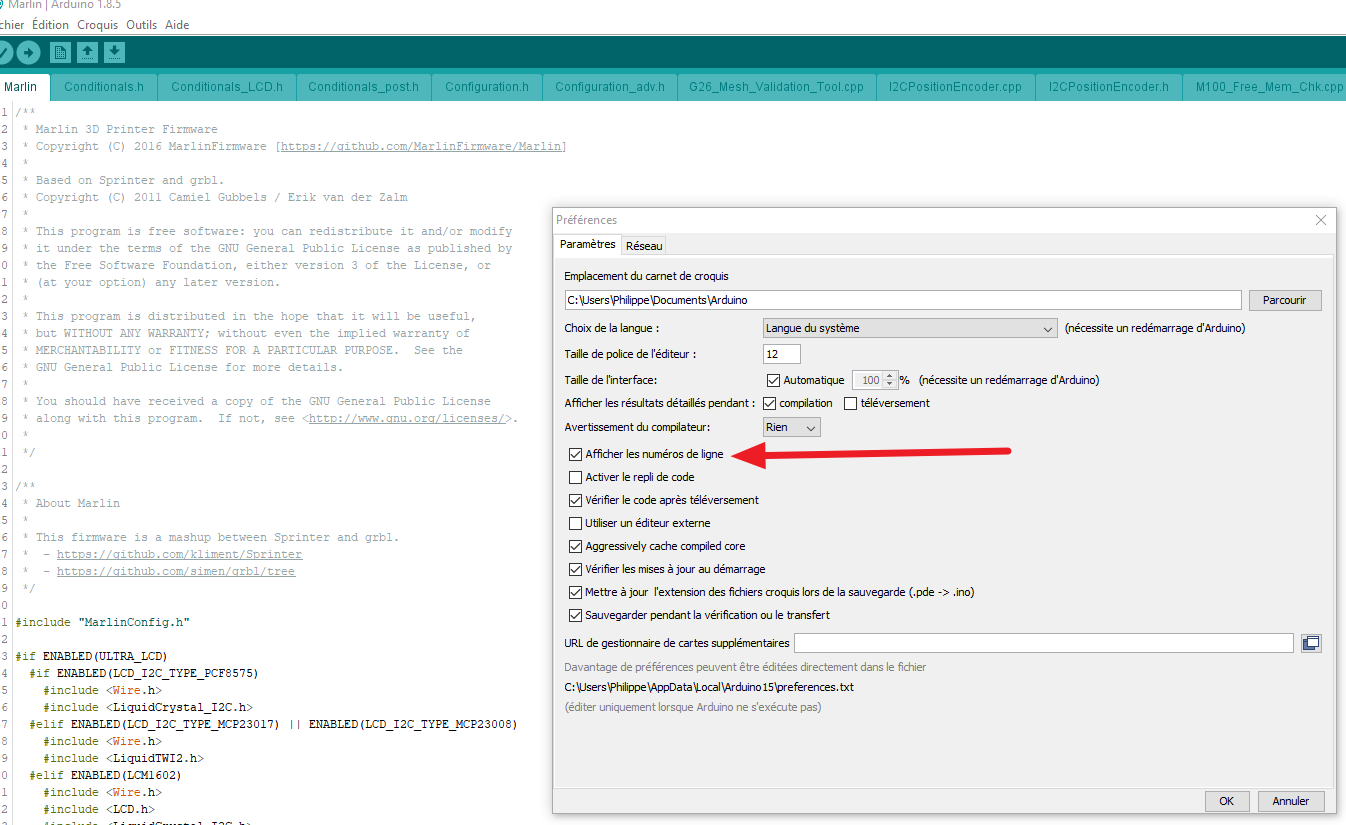Screen dimensions: 1346x825
Task: Close the Préférences dialog
Action: (x=1321, y=220)
